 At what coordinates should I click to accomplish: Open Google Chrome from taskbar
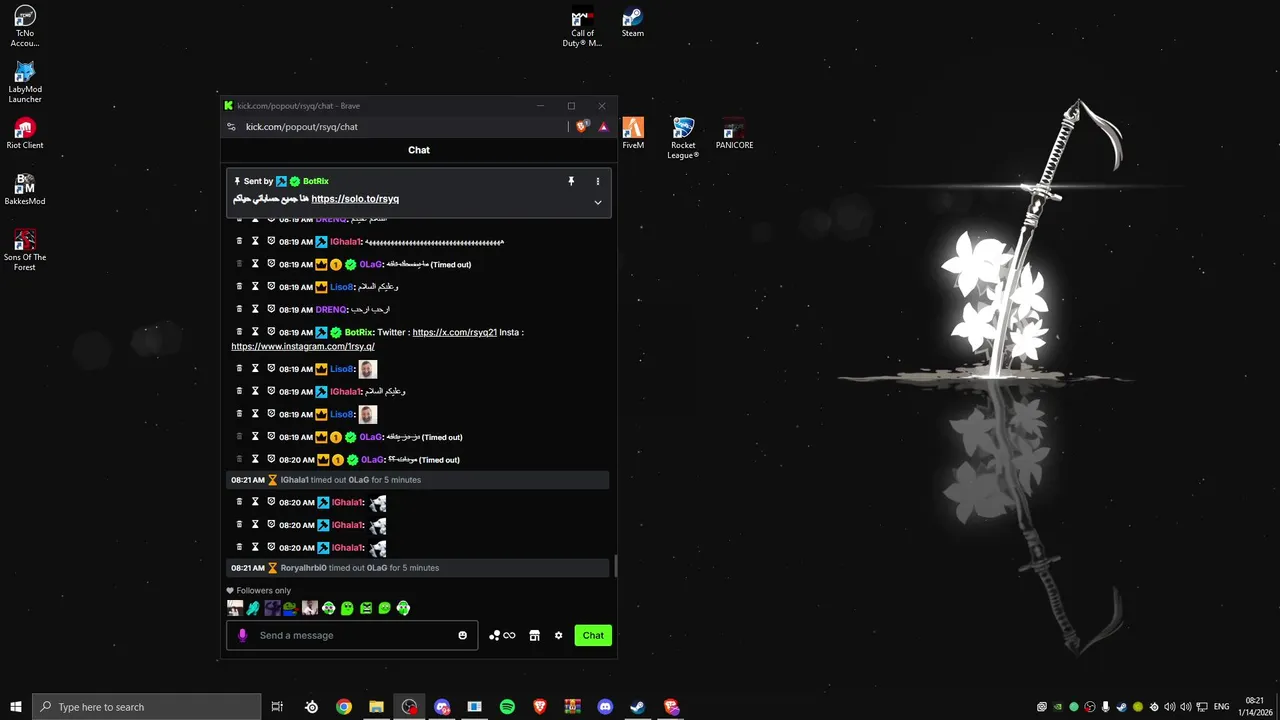point(344,707)
